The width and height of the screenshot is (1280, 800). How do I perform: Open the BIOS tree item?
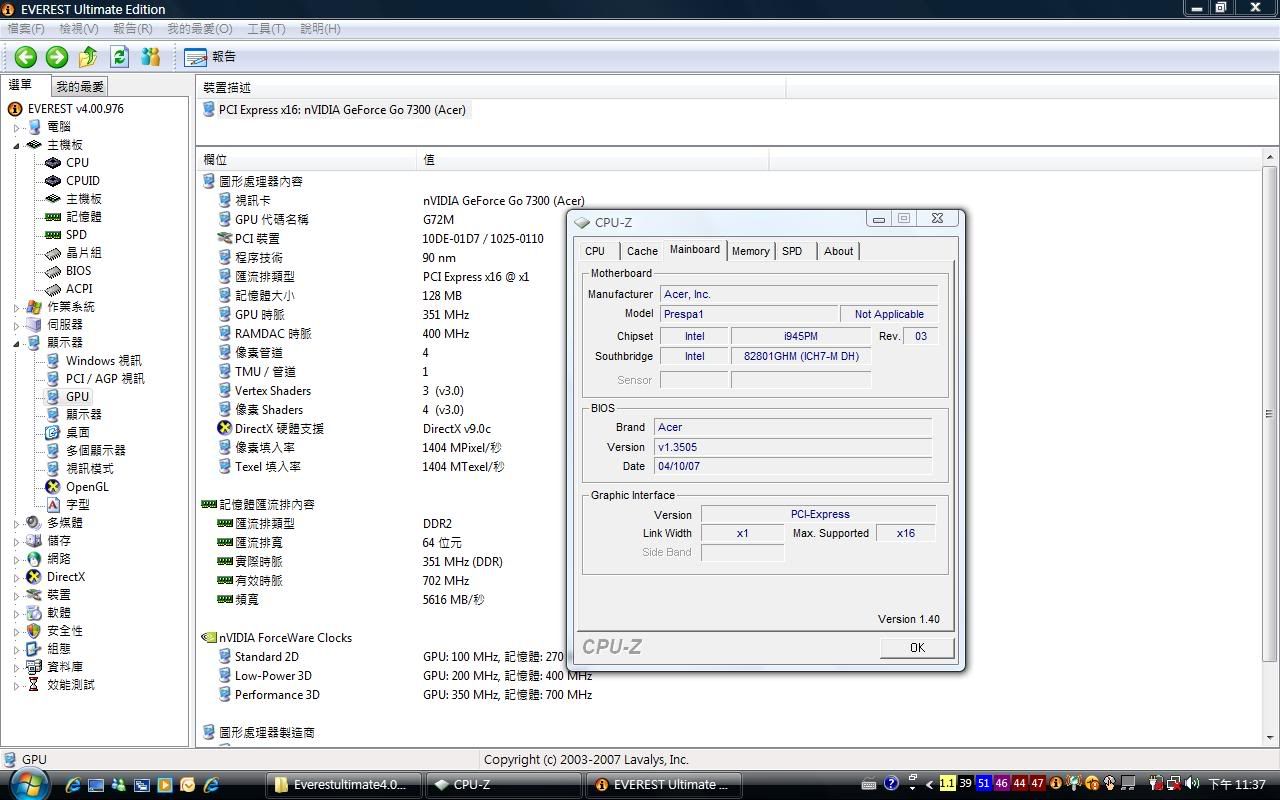[79, 271]
